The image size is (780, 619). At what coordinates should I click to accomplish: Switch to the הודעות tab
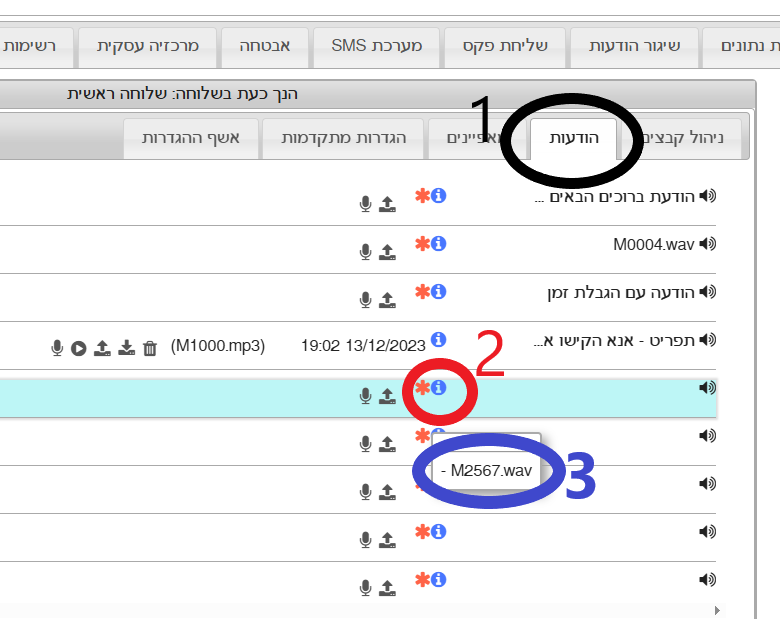coord(574,138)
